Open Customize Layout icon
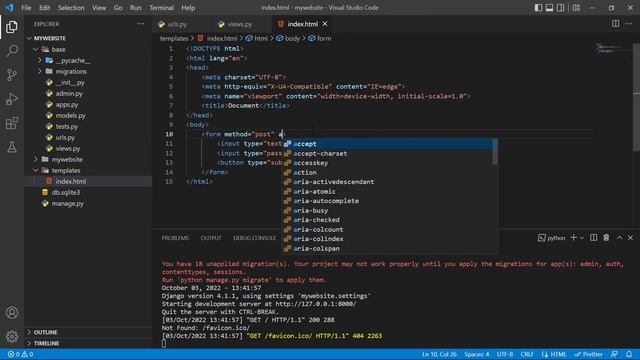The width and height of the screenshot is (640, 360). (576, 8)
